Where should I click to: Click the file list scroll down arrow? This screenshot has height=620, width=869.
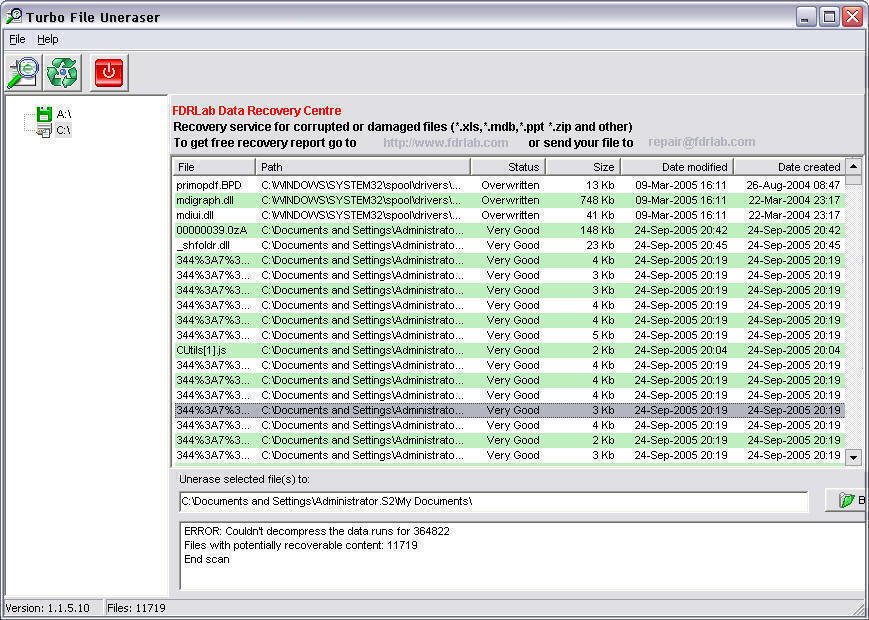853,458
